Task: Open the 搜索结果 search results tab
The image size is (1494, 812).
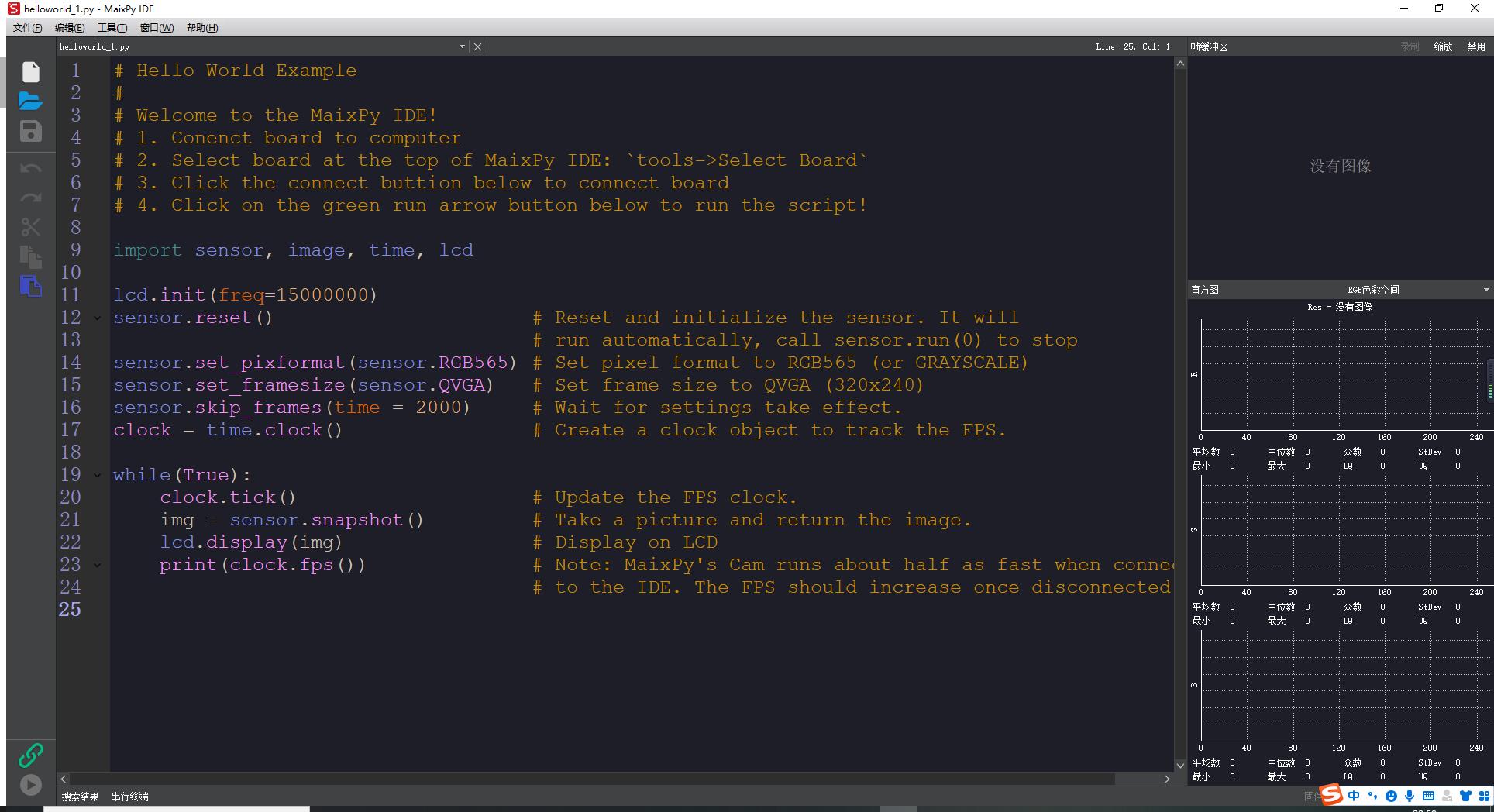Action: point(81,797)
